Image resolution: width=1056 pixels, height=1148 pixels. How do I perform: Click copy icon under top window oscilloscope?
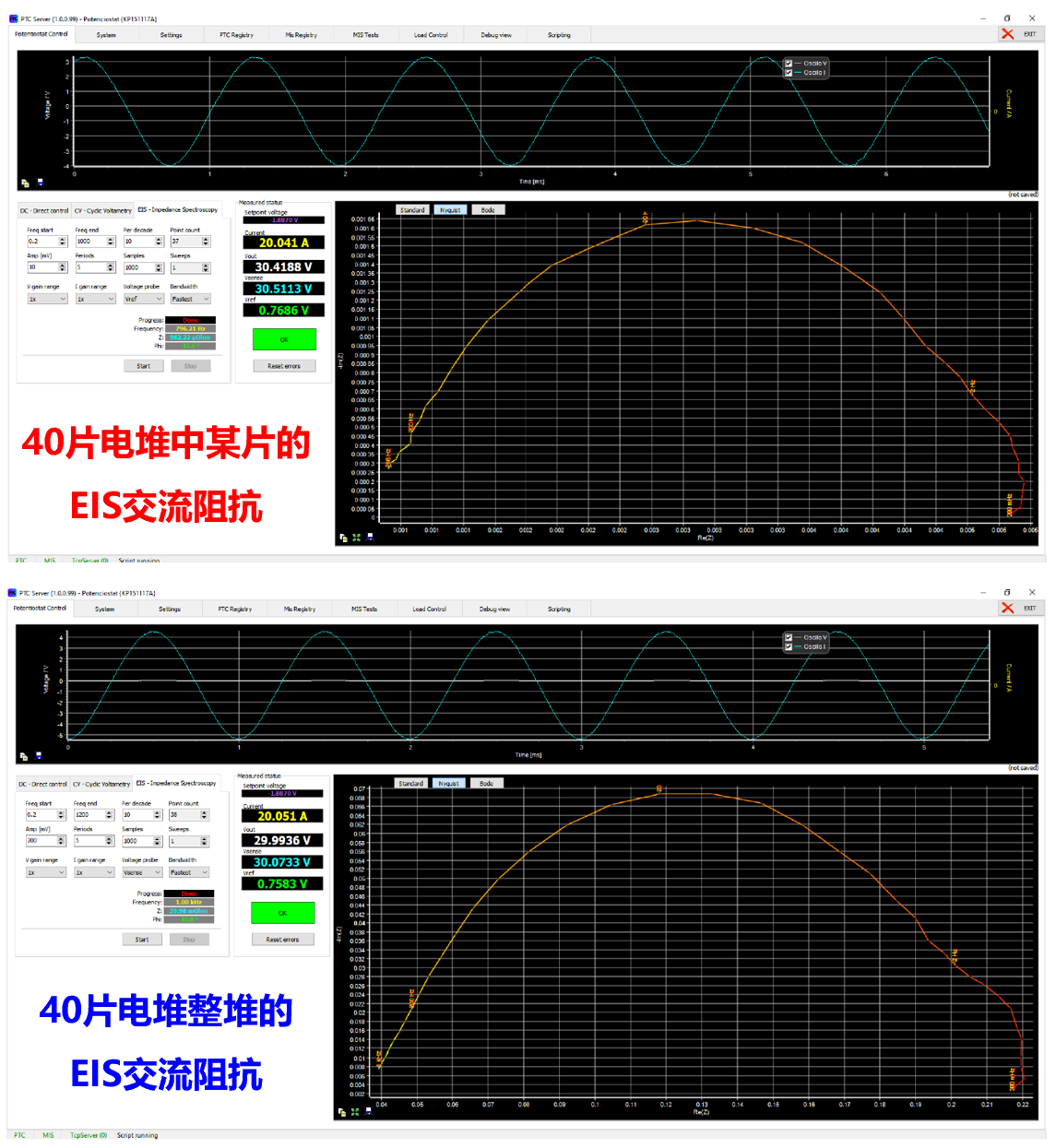26,183
